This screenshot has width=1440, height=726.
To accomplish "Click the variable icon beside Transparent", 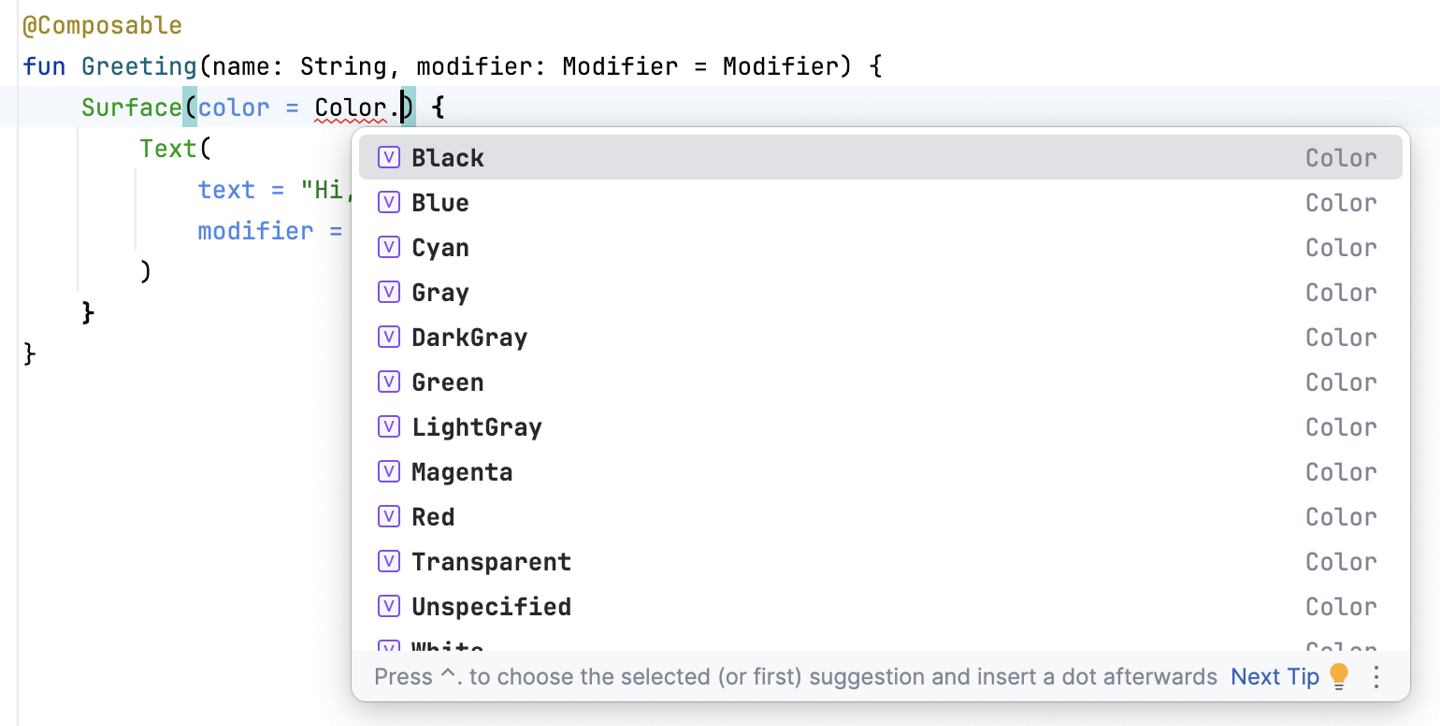I will 389,562.
